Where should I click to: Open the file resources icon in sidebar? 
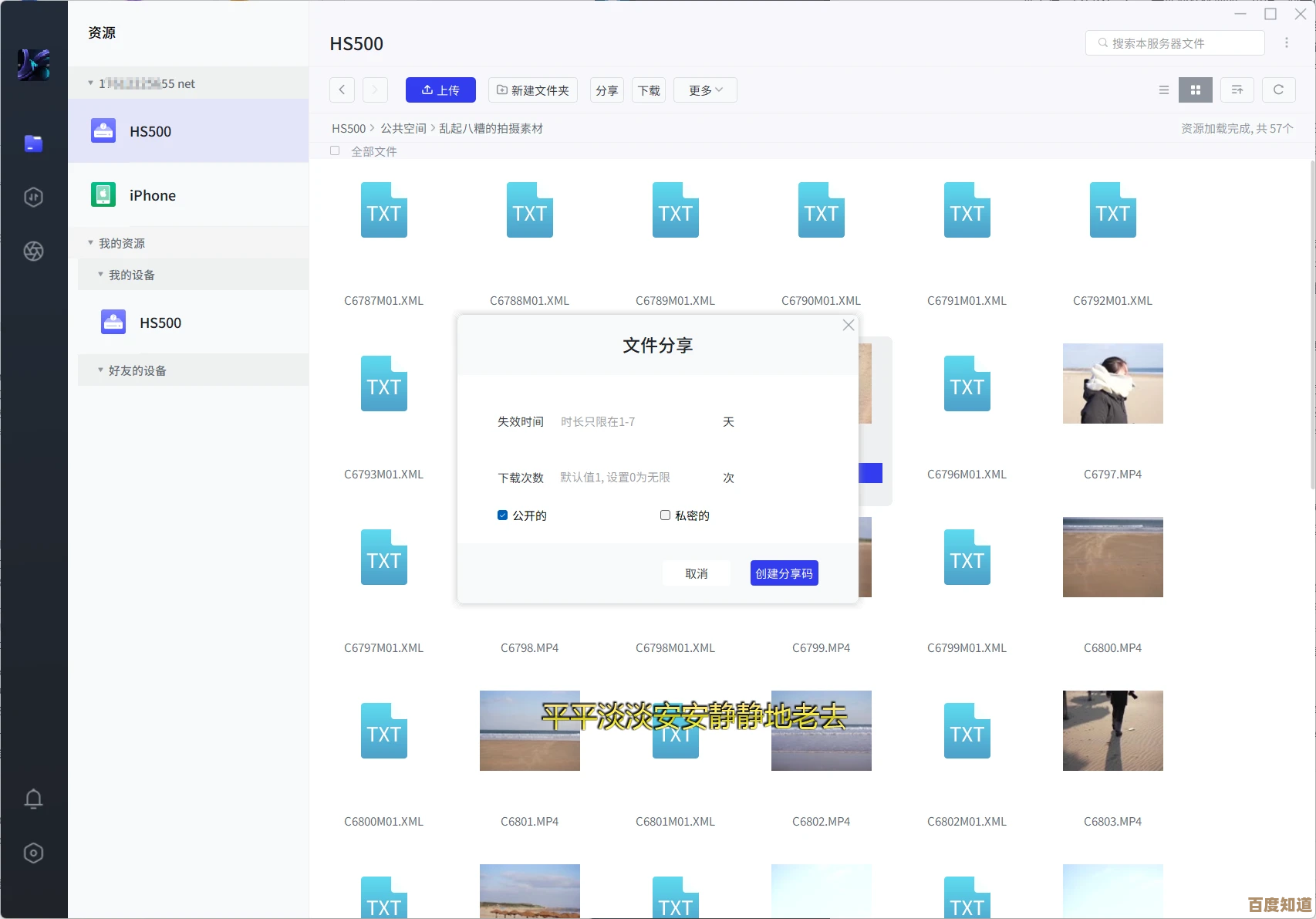click(33, 144)
